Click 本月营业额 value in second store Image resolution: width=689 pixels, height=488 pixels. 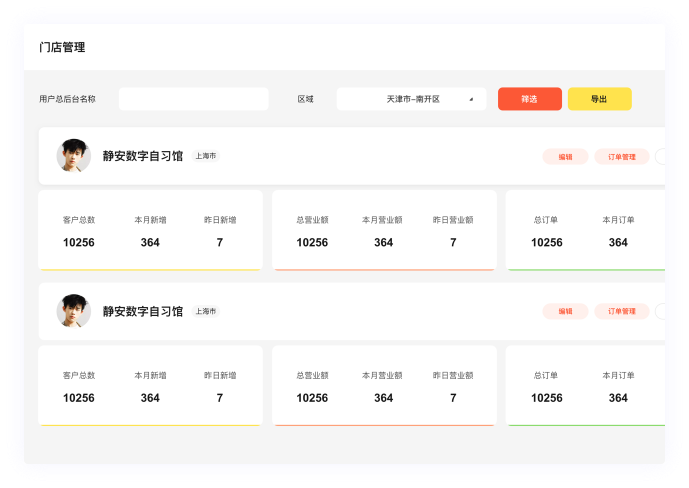tap(383, 398)
